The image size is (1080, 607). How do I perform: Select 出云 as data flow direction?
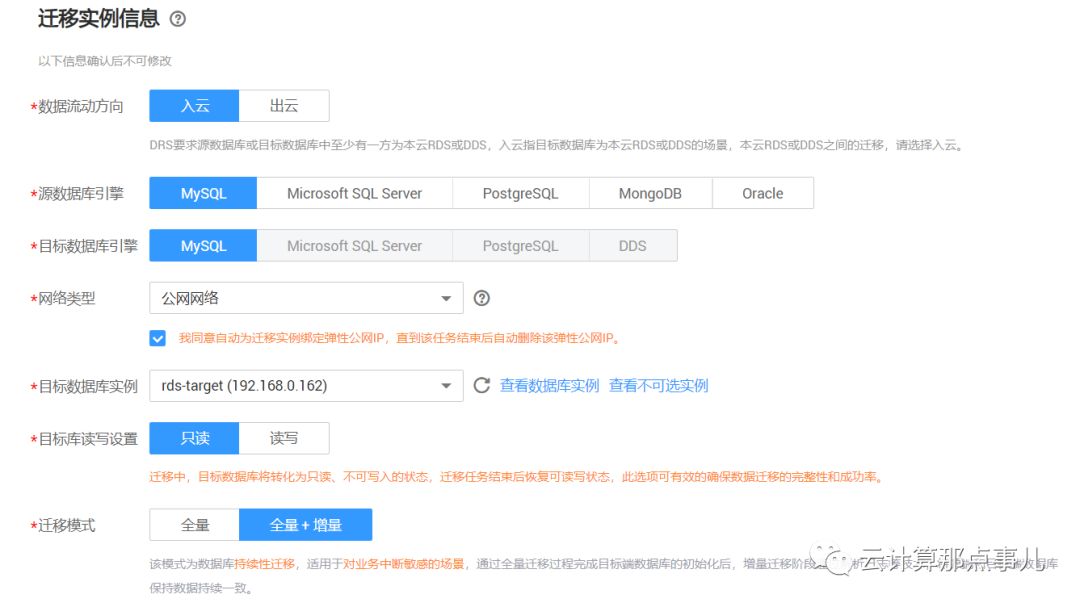[283, 105]
